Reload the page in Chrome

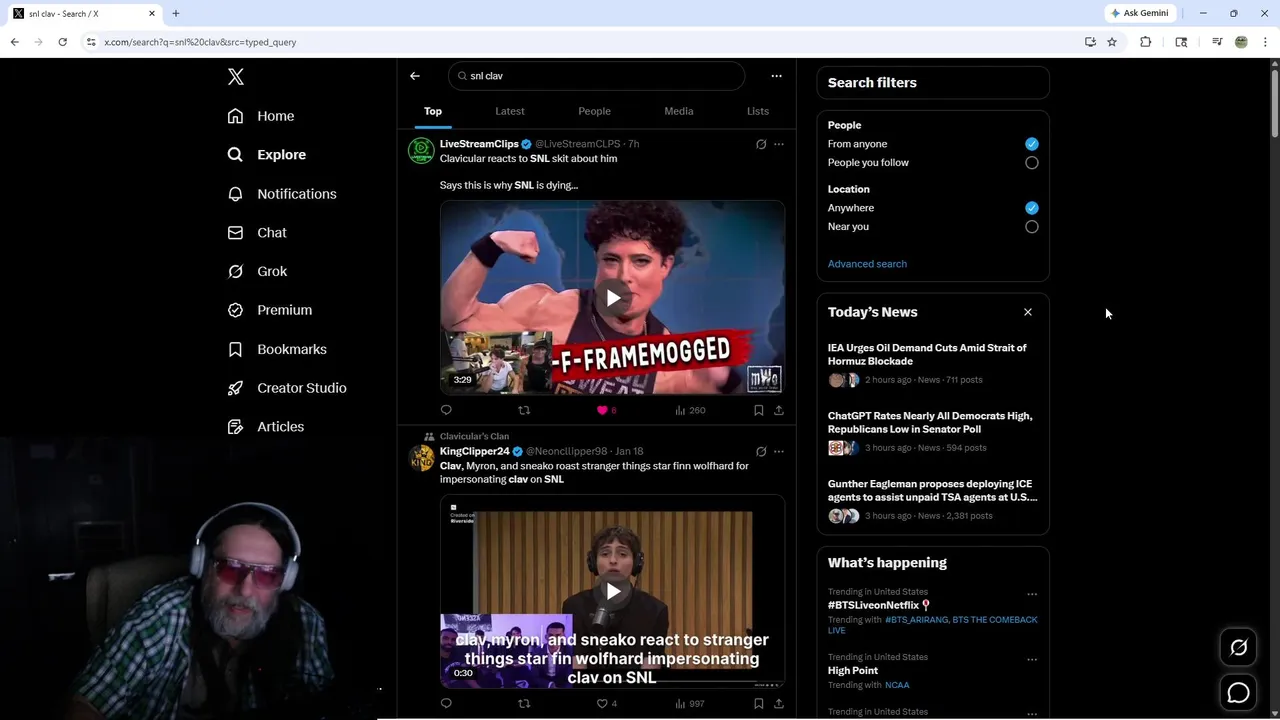62,42
